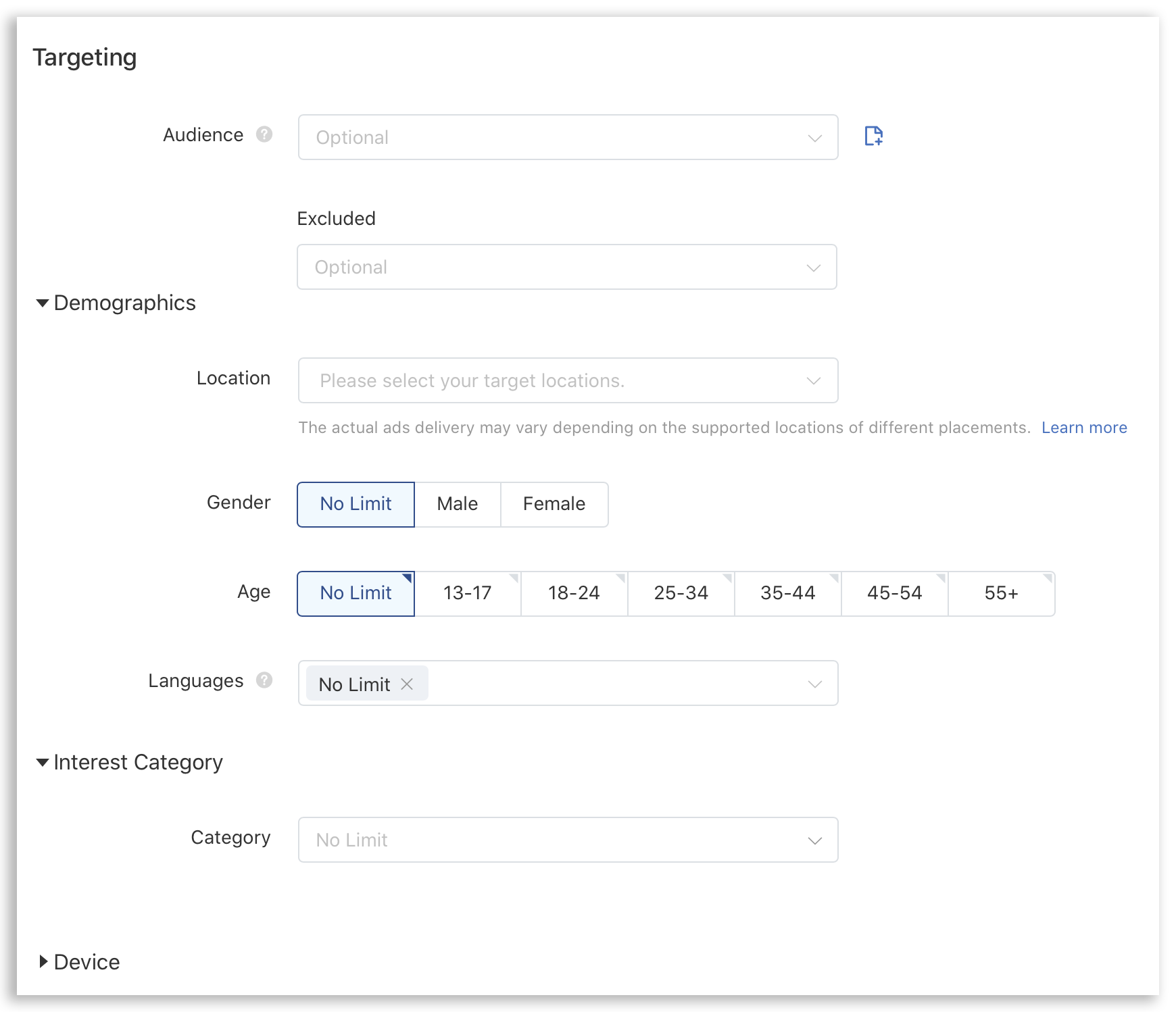Toggle the 35-44 age group

pos(788,593)
